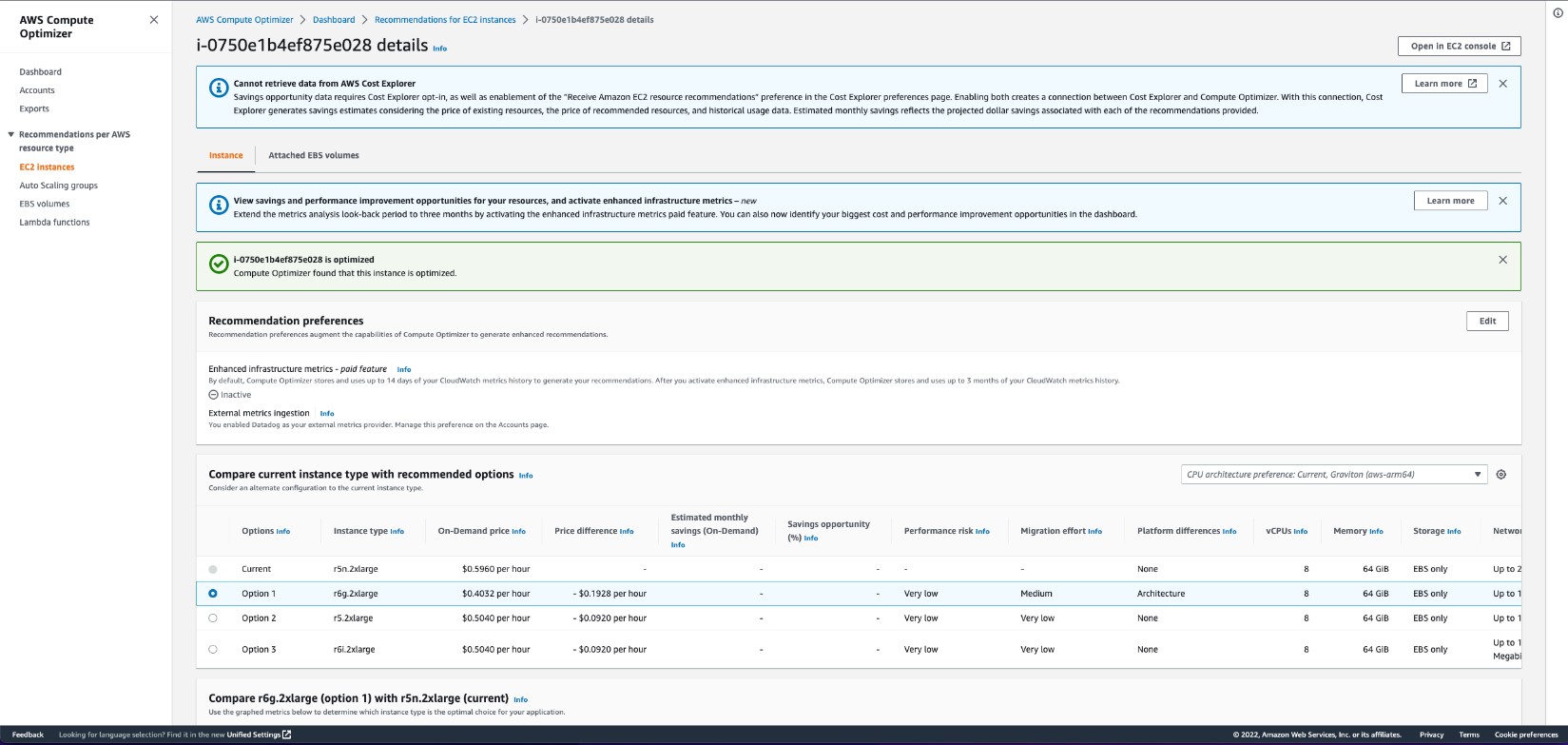Screen dimensions: 1568x745
Task: Open Privacy link in footer
Action: click(x=1431, y=735)
